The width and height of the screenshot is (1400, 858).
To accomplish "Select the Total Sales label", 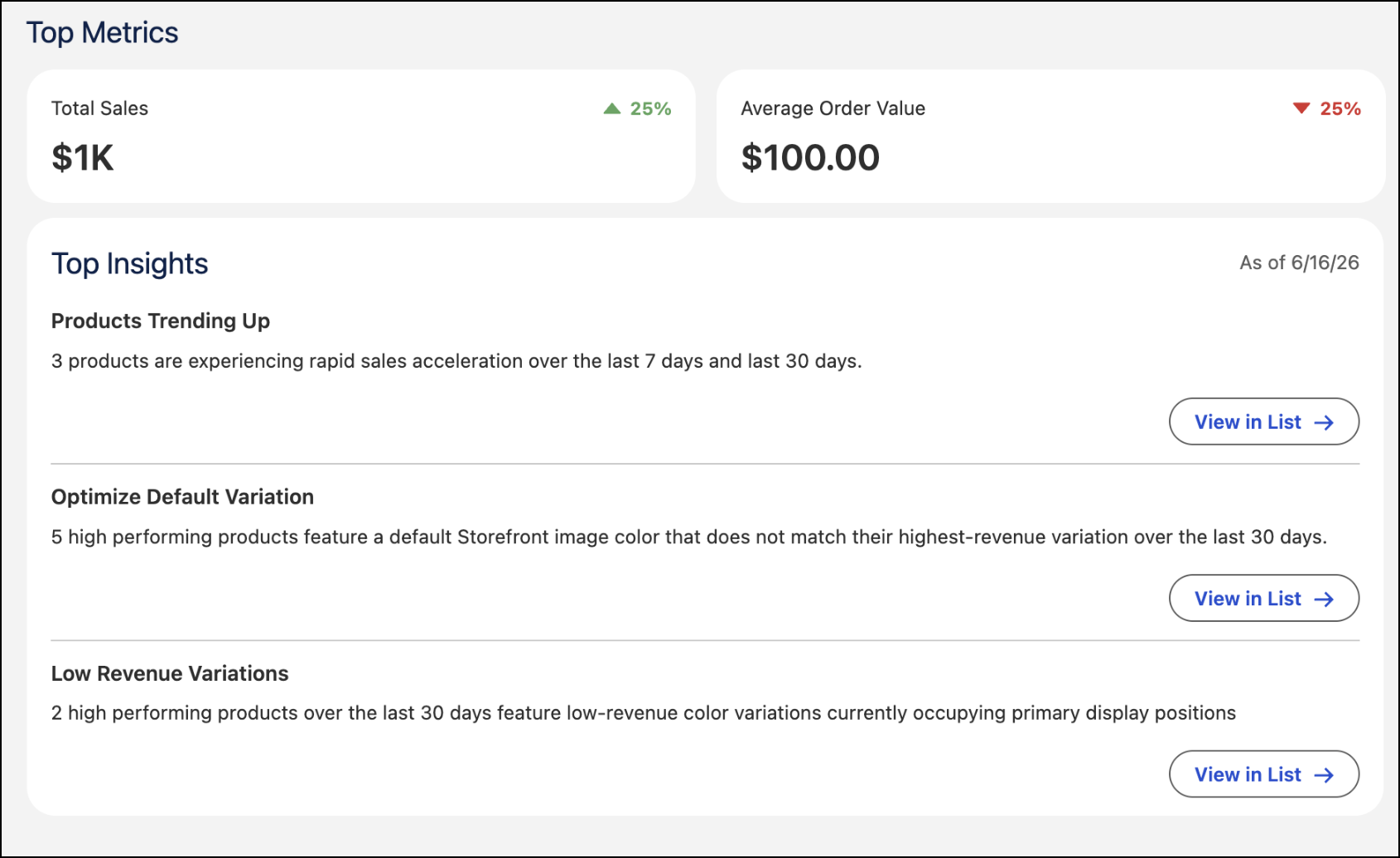I will [99, 108].
